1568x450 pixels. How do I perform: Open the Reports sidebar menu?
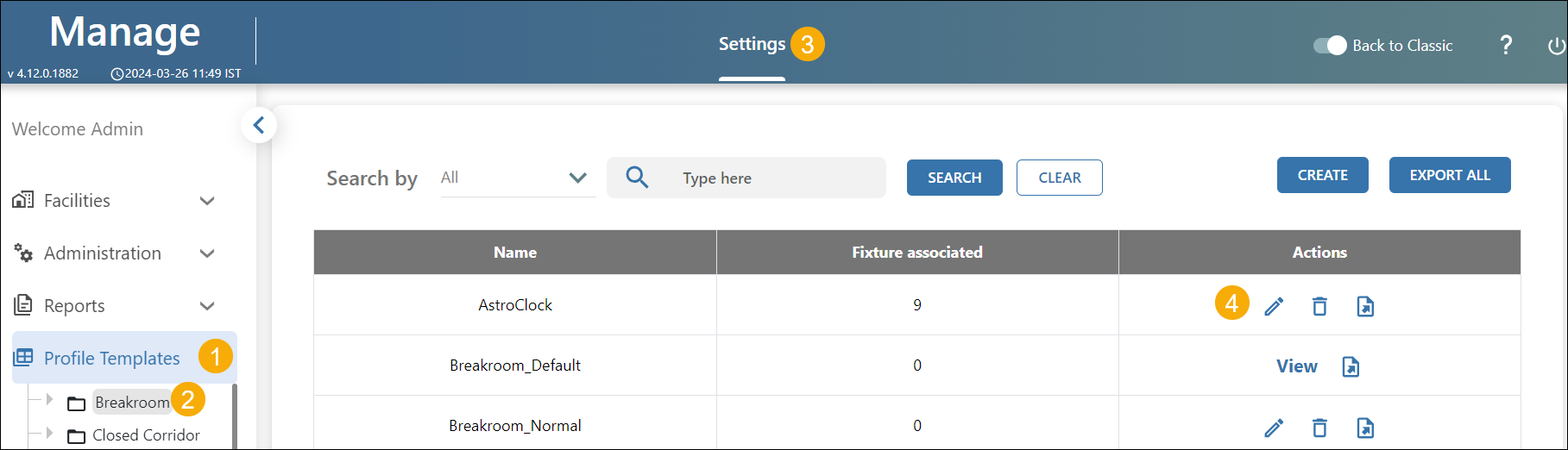(74, 305)
